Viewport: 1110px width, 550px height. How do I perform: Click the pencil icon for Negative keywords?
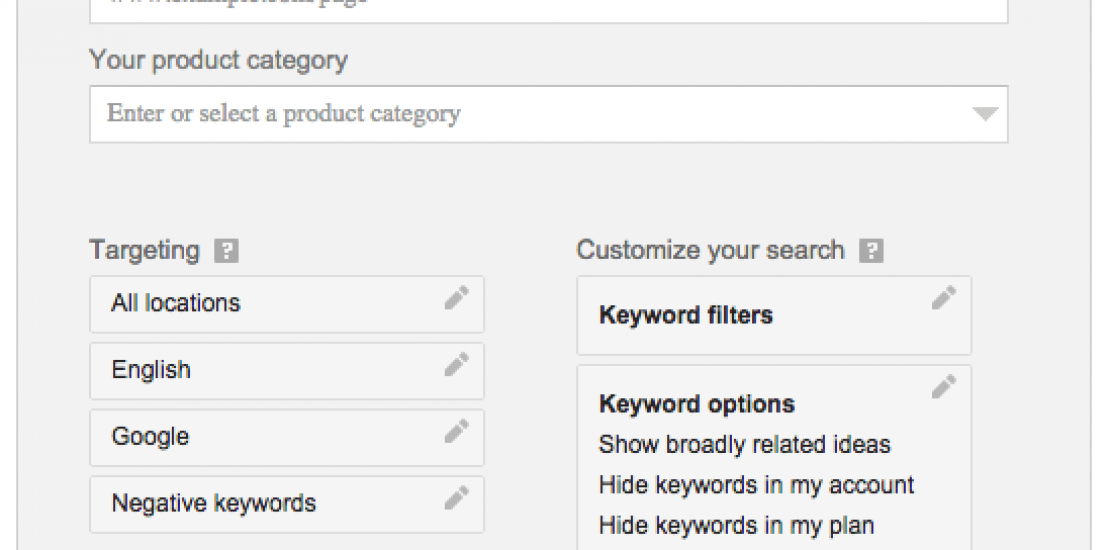pos(457,497)
